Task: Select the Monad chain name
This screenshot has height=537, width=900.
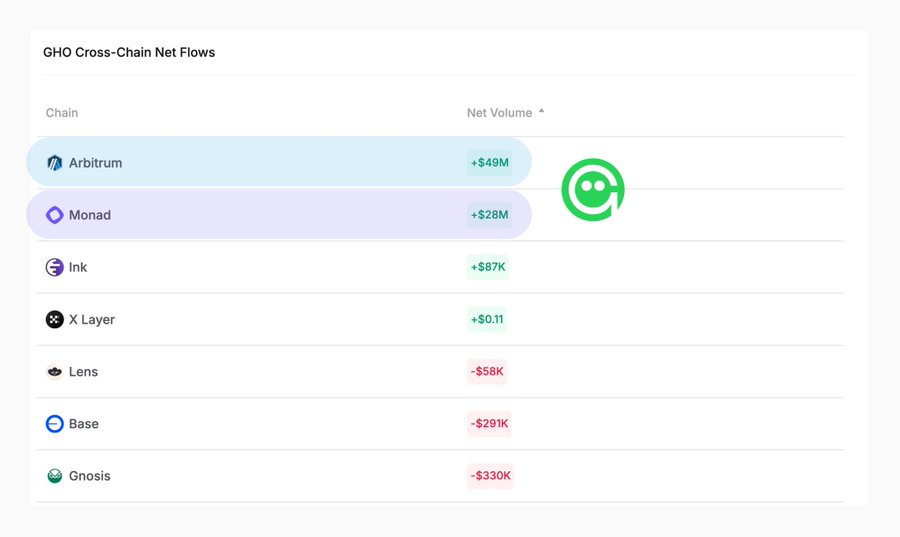Action: pos(90,215)
